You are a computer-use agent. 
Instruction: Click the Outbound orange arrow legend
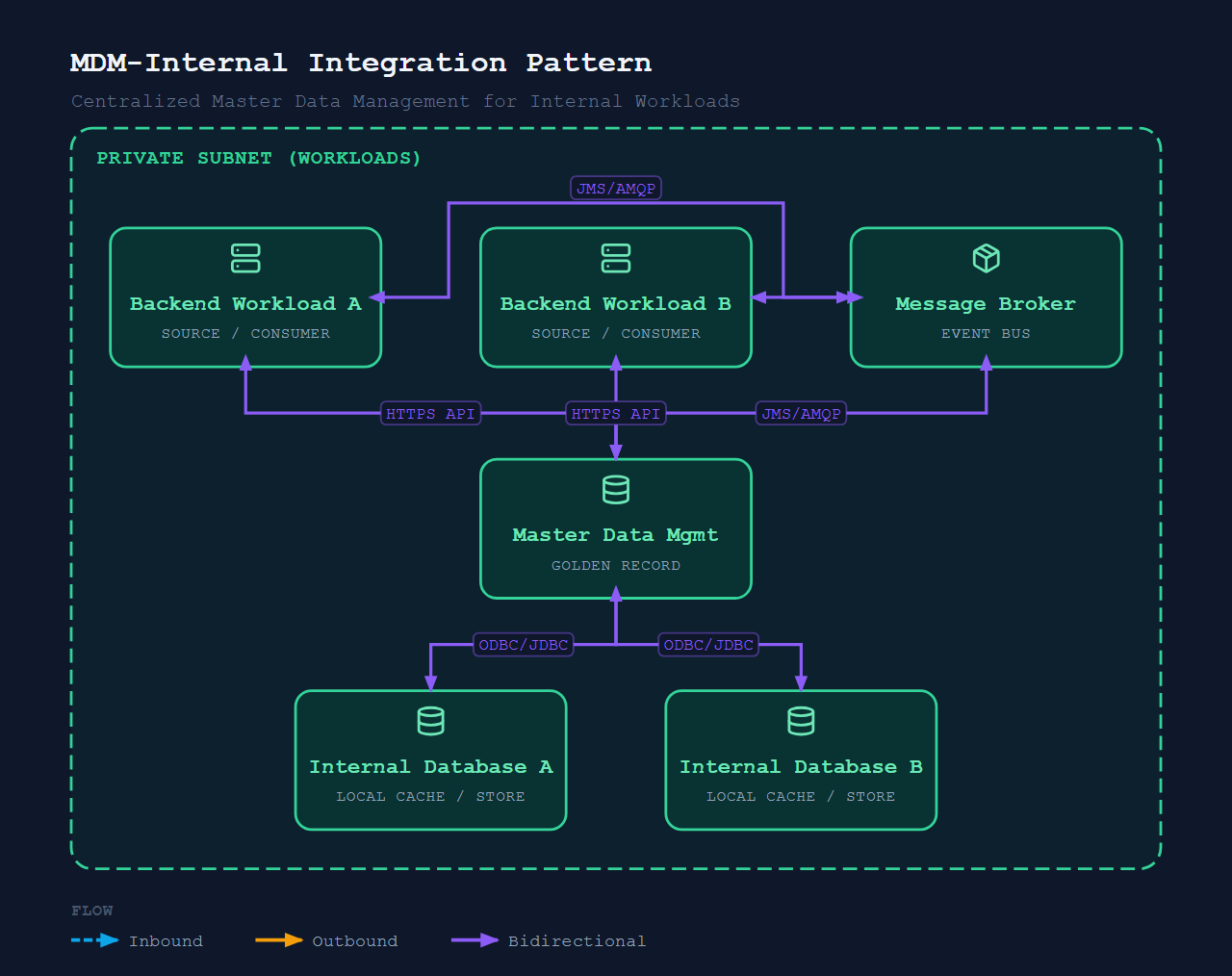[279, 940]
